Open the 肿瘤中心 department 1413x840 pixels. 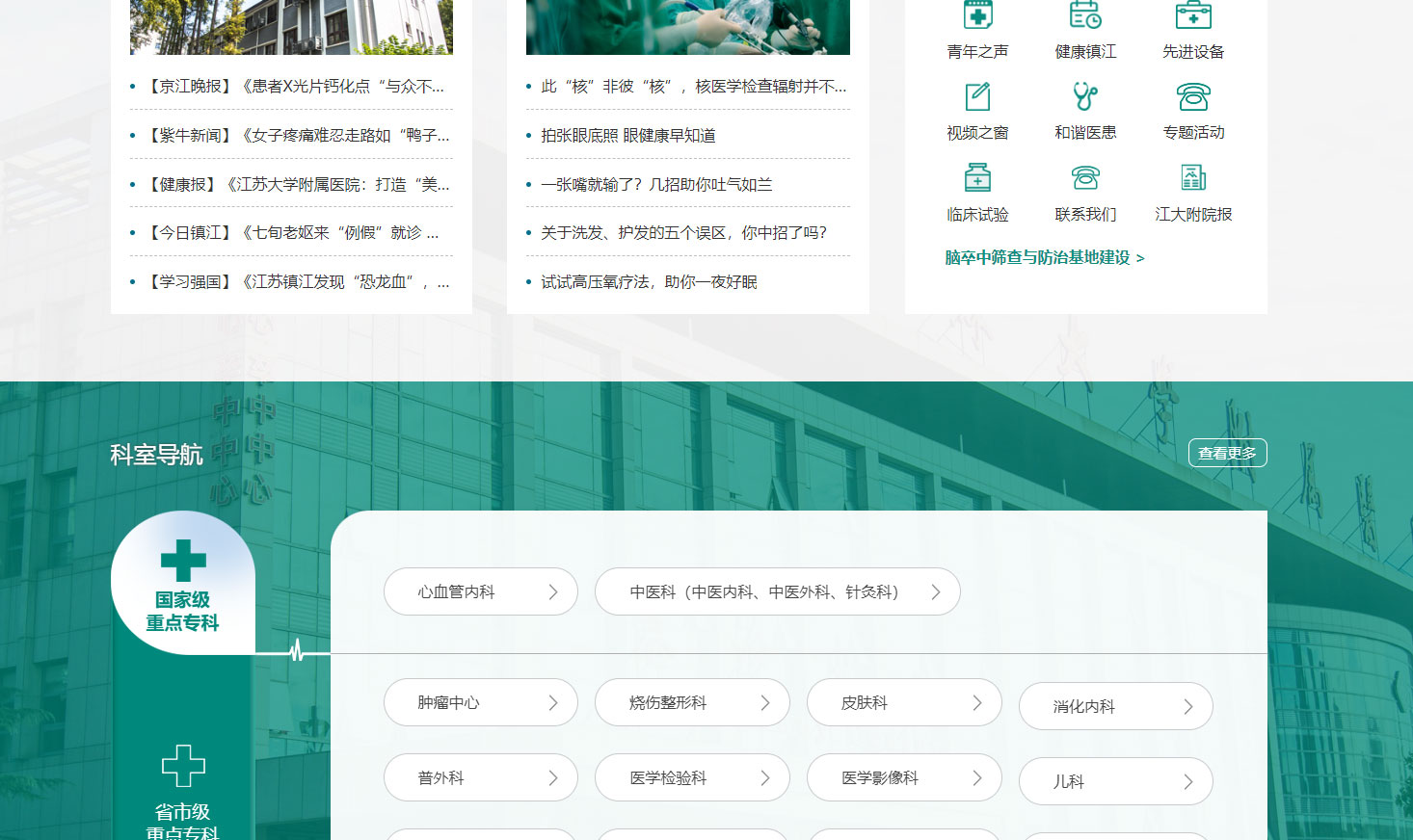pos(481,702)
